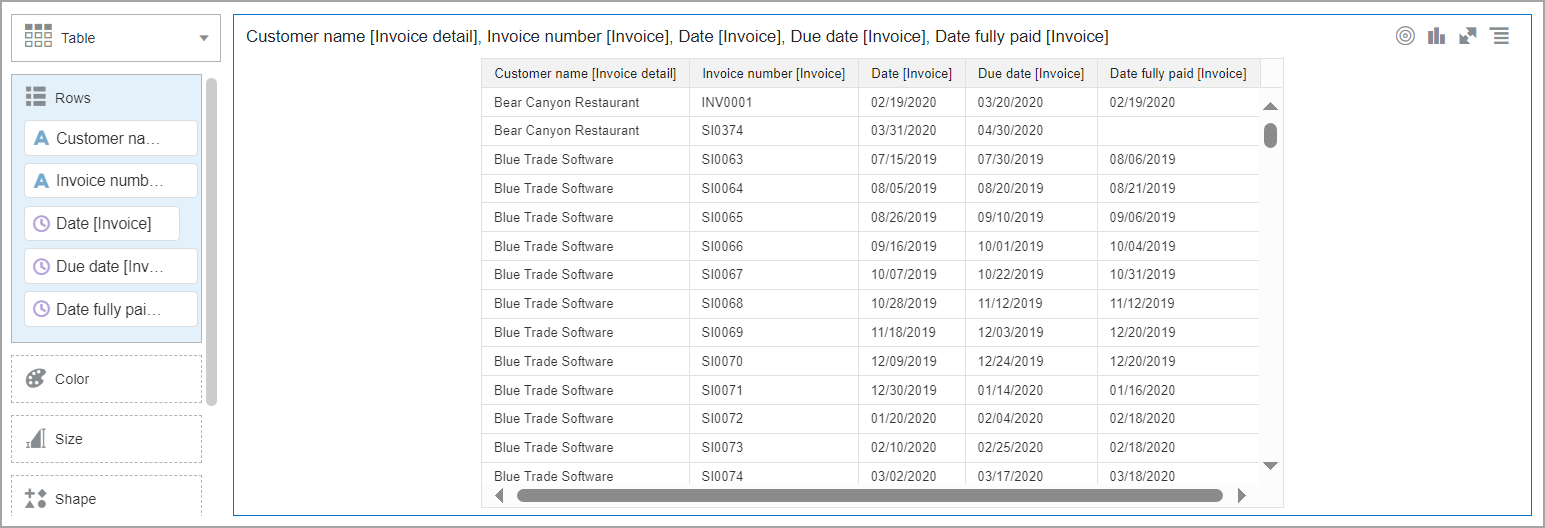This screenshot has width=1545, height=528.
Task: Click the maximize arrows icon for the visualization
Action: coord(1467,36)
